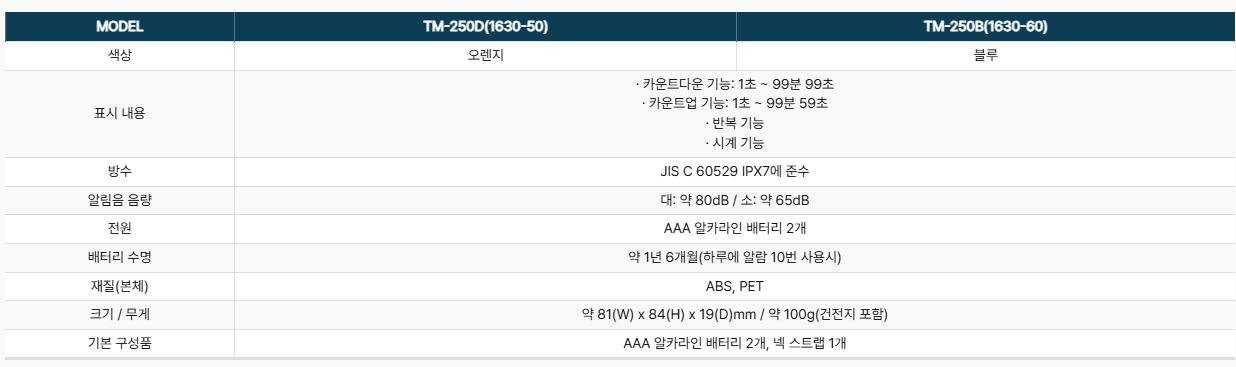Image resolution: width=1236 pixels, height=367 pixels.
Task: Click the 오렌지 color value cell
Action: pos(485,56)
